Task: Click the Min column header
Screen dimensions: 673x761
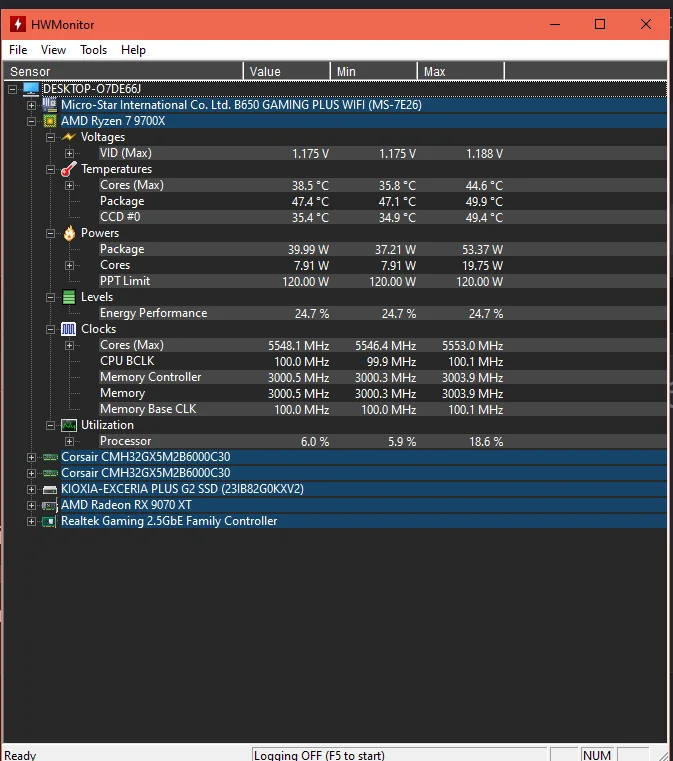Action: [374, 71]
